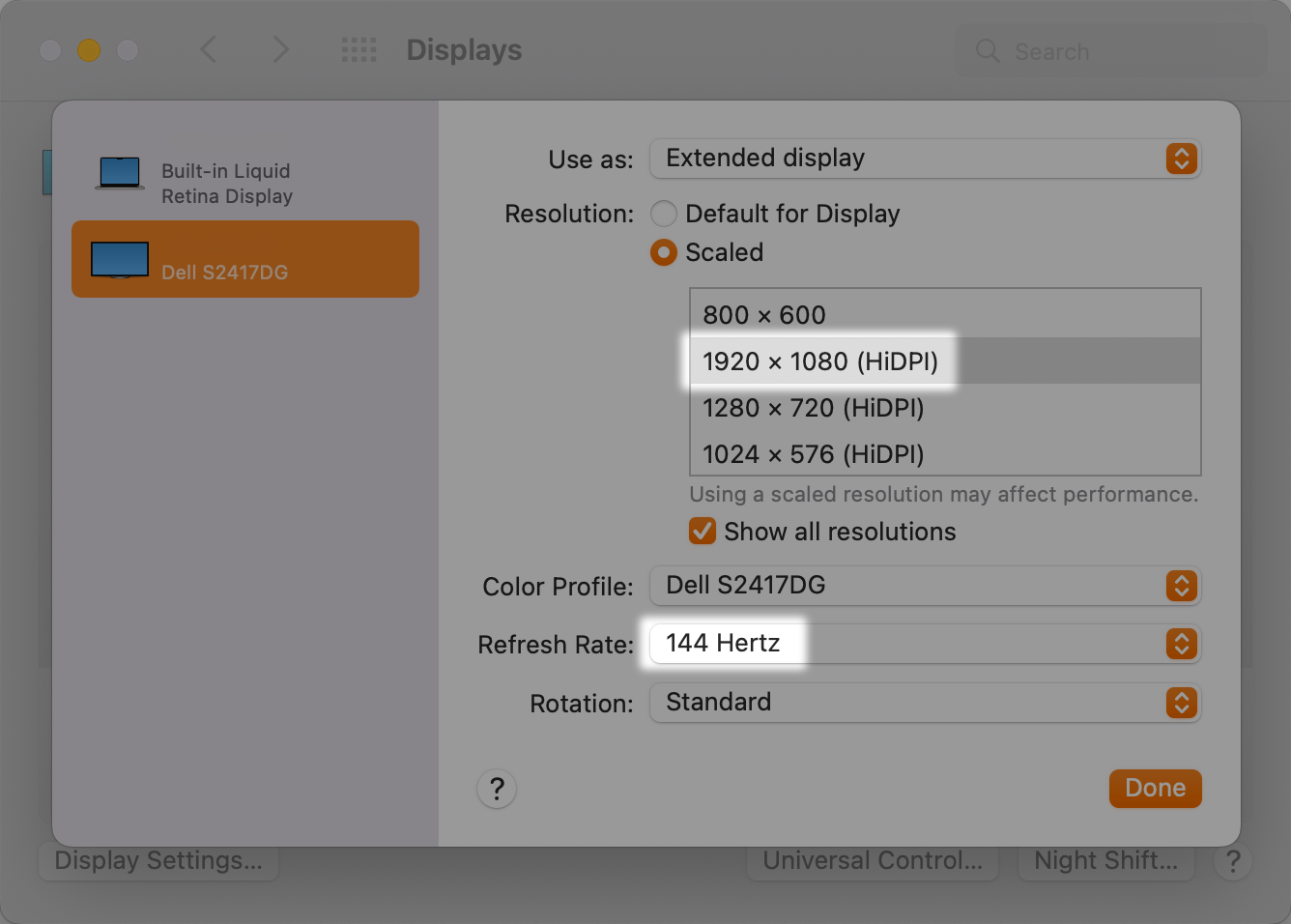Click the Dell S2417DG monitor thumbnail icon
1291x924 pixels.
point(120,260)
